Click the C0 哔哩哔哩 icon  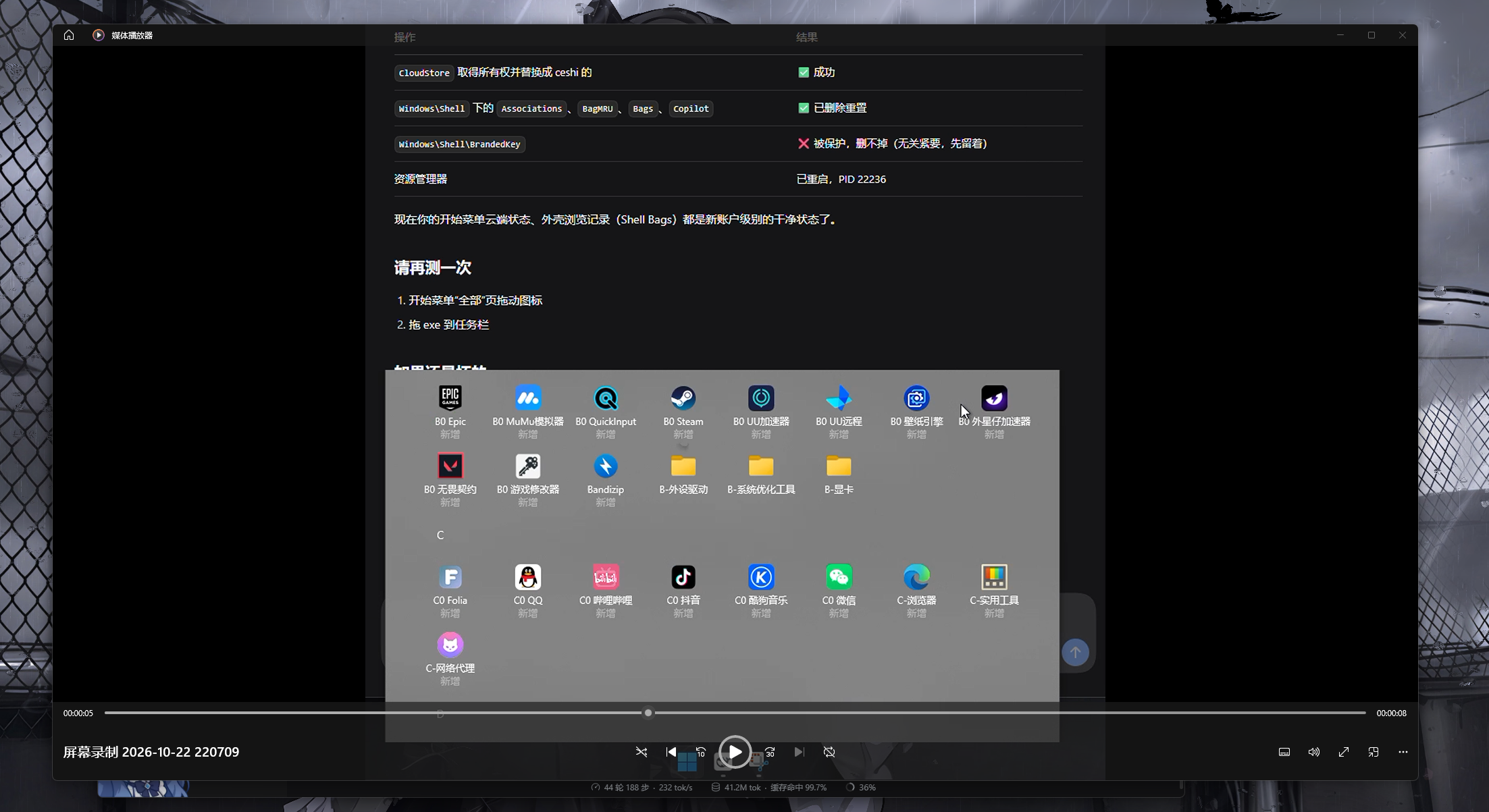point(606,577)
